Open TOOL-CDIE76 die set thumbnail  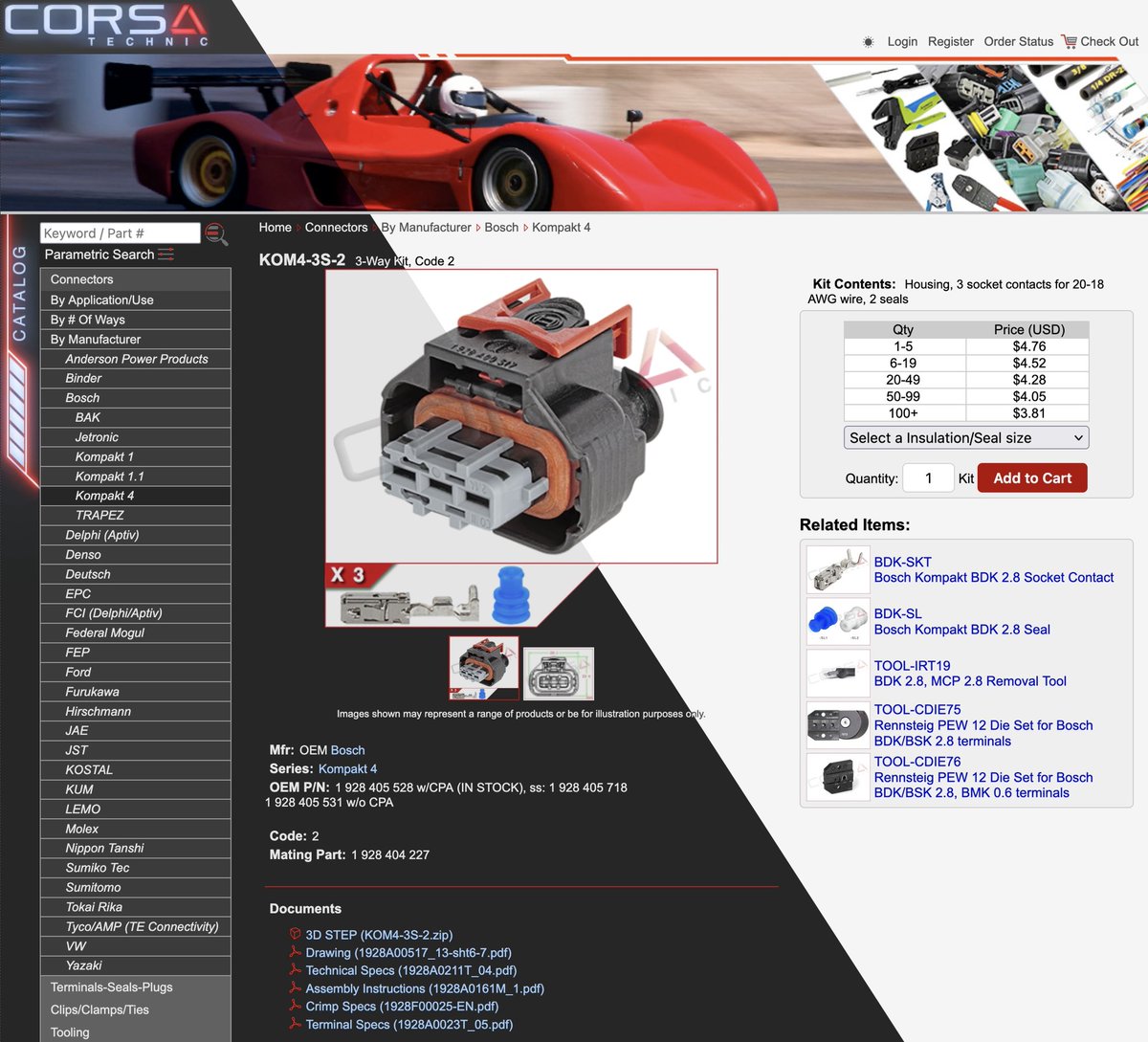[x=837, y=777]
